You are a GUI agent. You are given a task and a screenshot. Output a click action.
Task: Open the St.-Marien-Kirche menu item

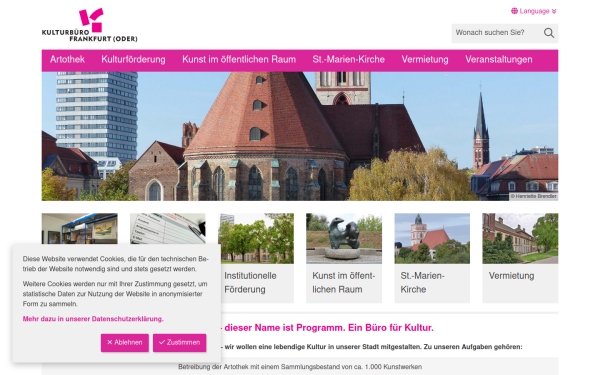coord(349,60)
